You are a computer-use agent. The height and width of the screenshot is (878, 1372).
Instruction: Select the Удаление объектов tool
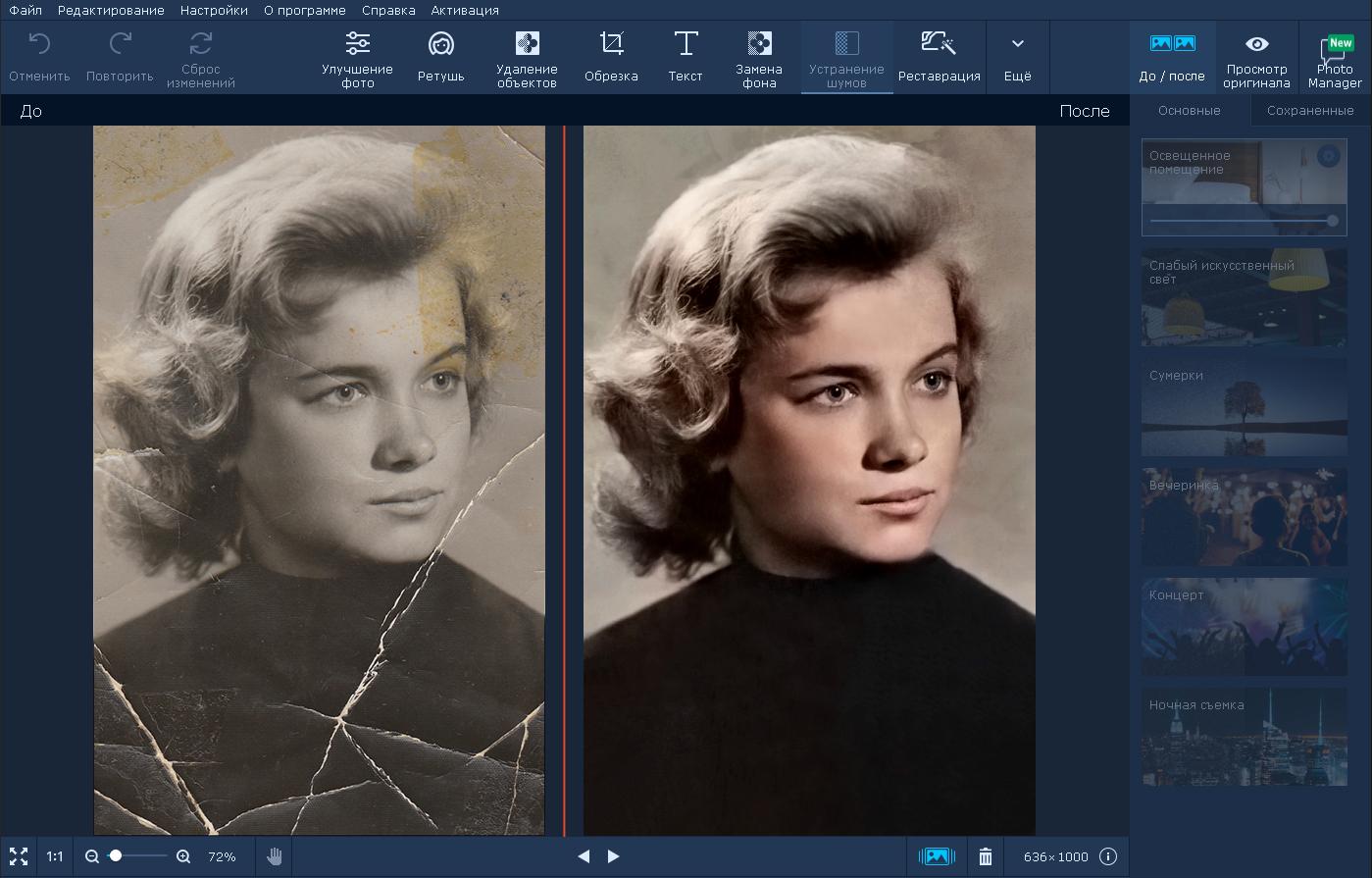[x=527, y=58]
